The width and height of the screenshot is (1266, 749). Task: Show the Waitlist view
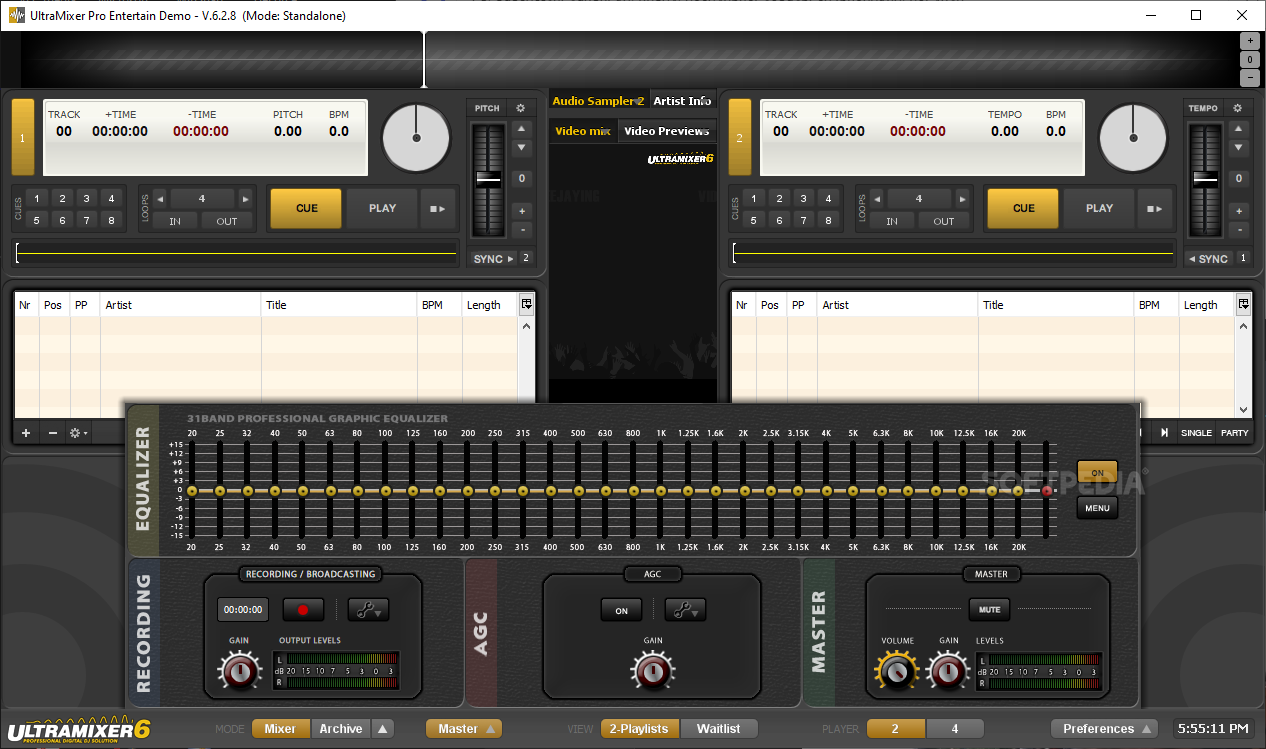click(718, 729)
